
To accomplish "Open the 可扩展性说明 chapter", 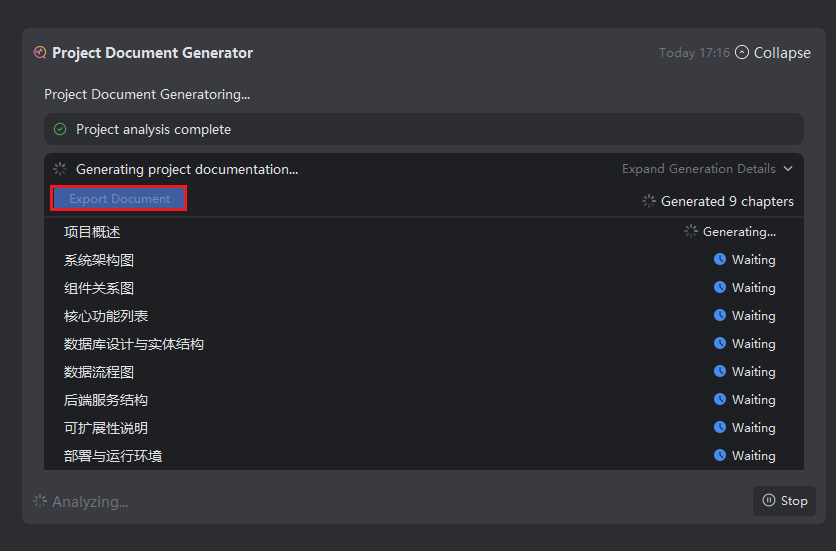I will 106,428.
